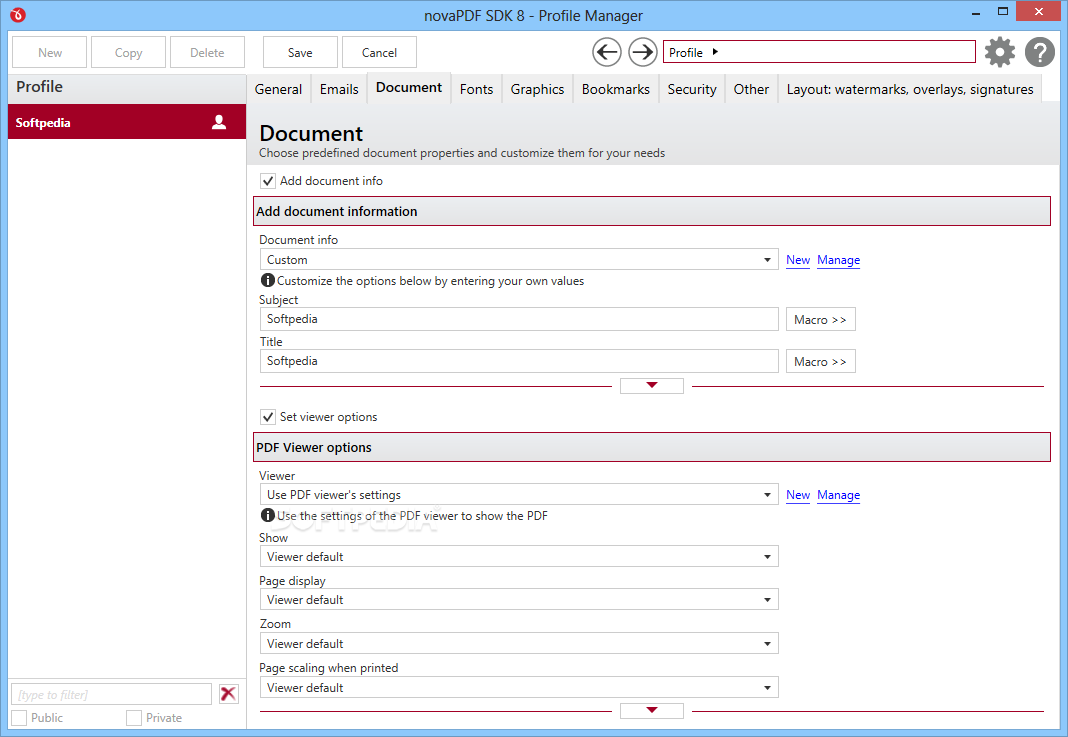Click the user icon on Softpedia profile

tap(219, 122)
